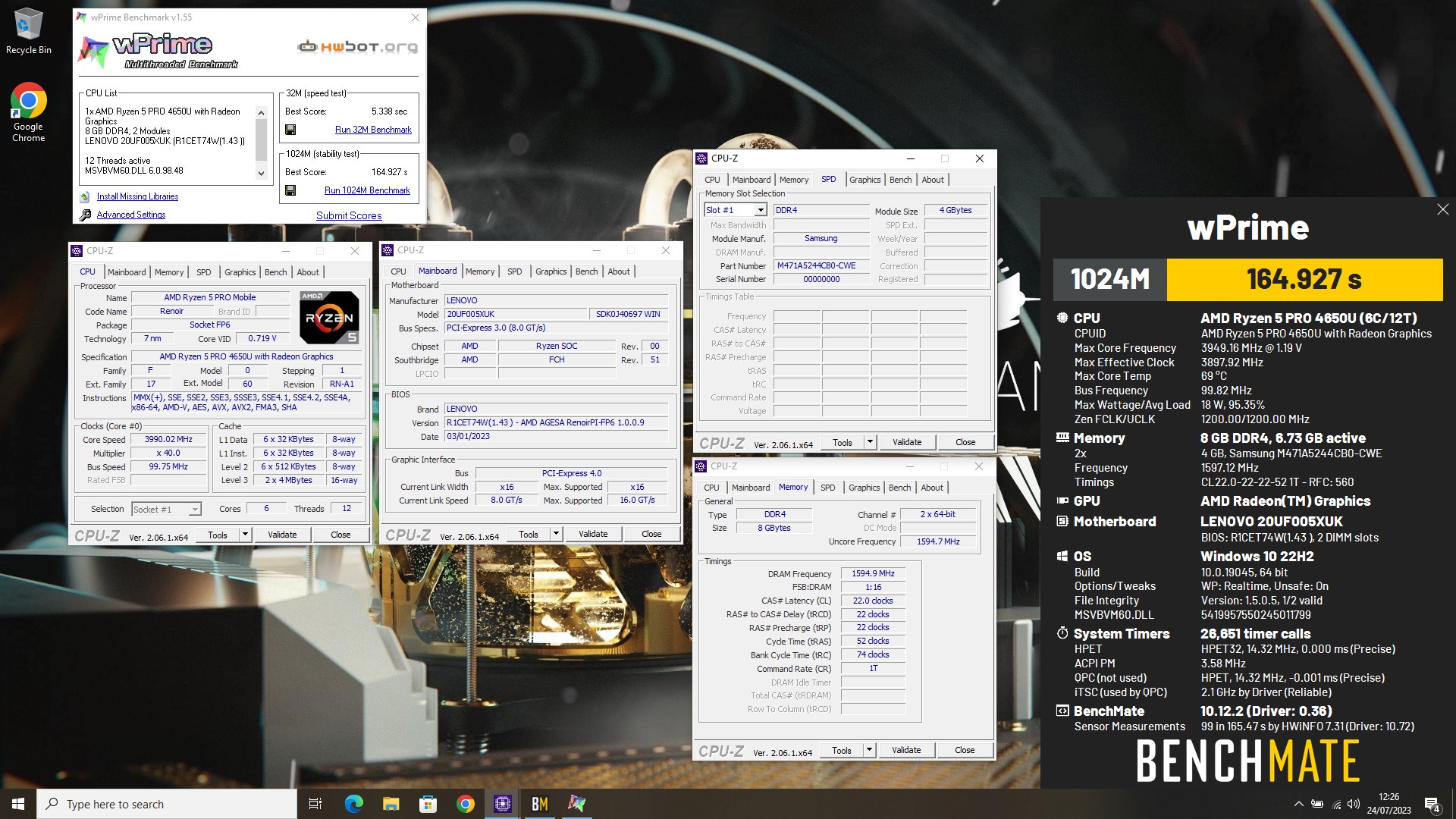Open battery status tray icon
Screen dimensions: 1456x819
point(1317,804)
